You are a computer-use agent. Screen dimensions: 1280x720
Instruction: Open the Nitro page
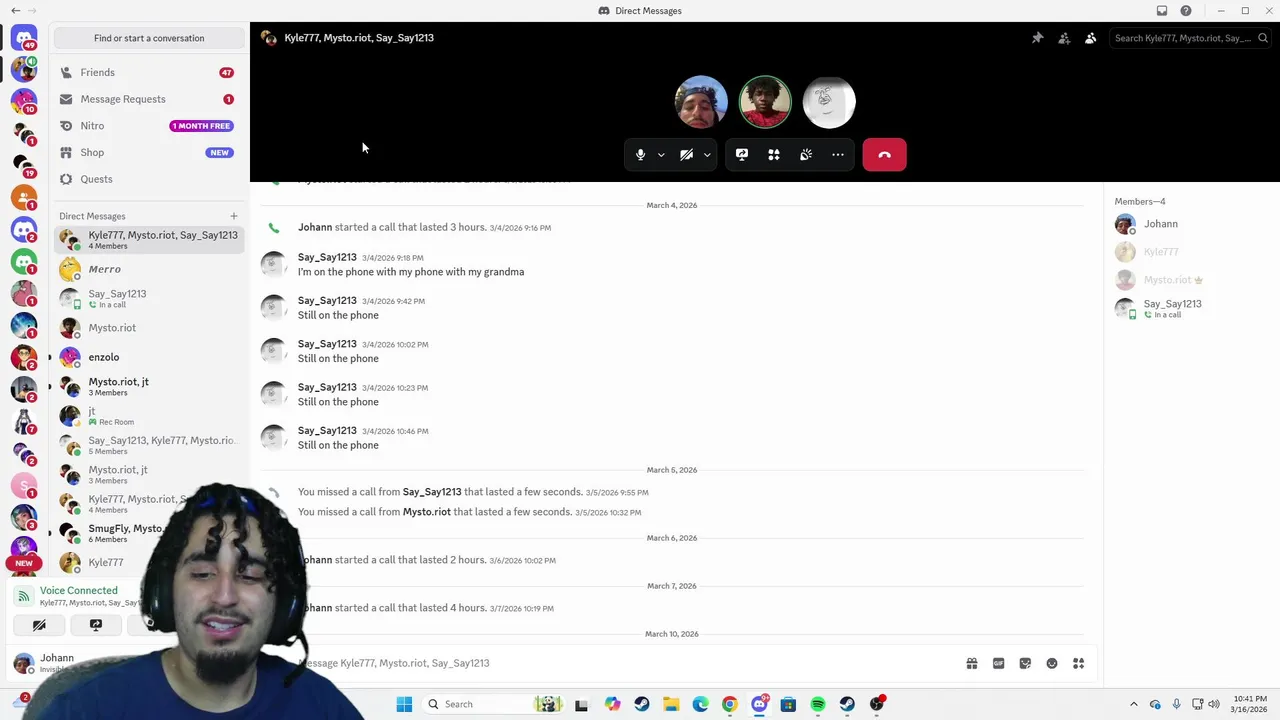tap(149, 126)
